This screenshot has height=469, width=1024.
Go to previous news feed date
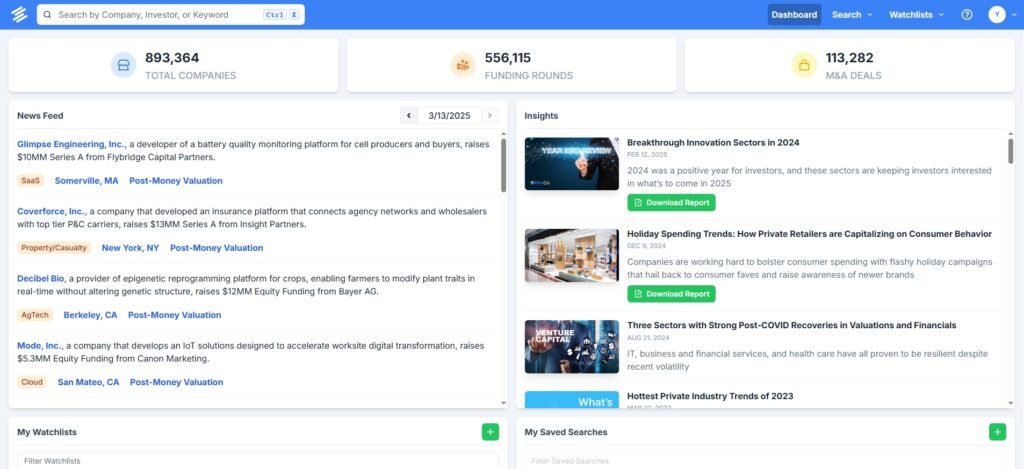click(x=409, y=116)
